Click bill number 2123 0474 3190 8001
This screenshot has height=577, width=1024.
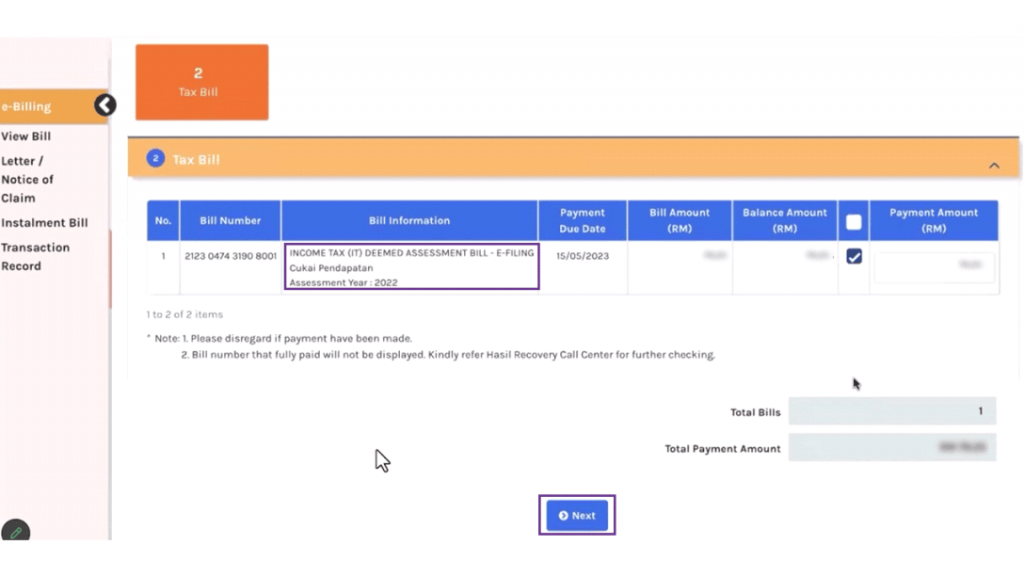231,256
